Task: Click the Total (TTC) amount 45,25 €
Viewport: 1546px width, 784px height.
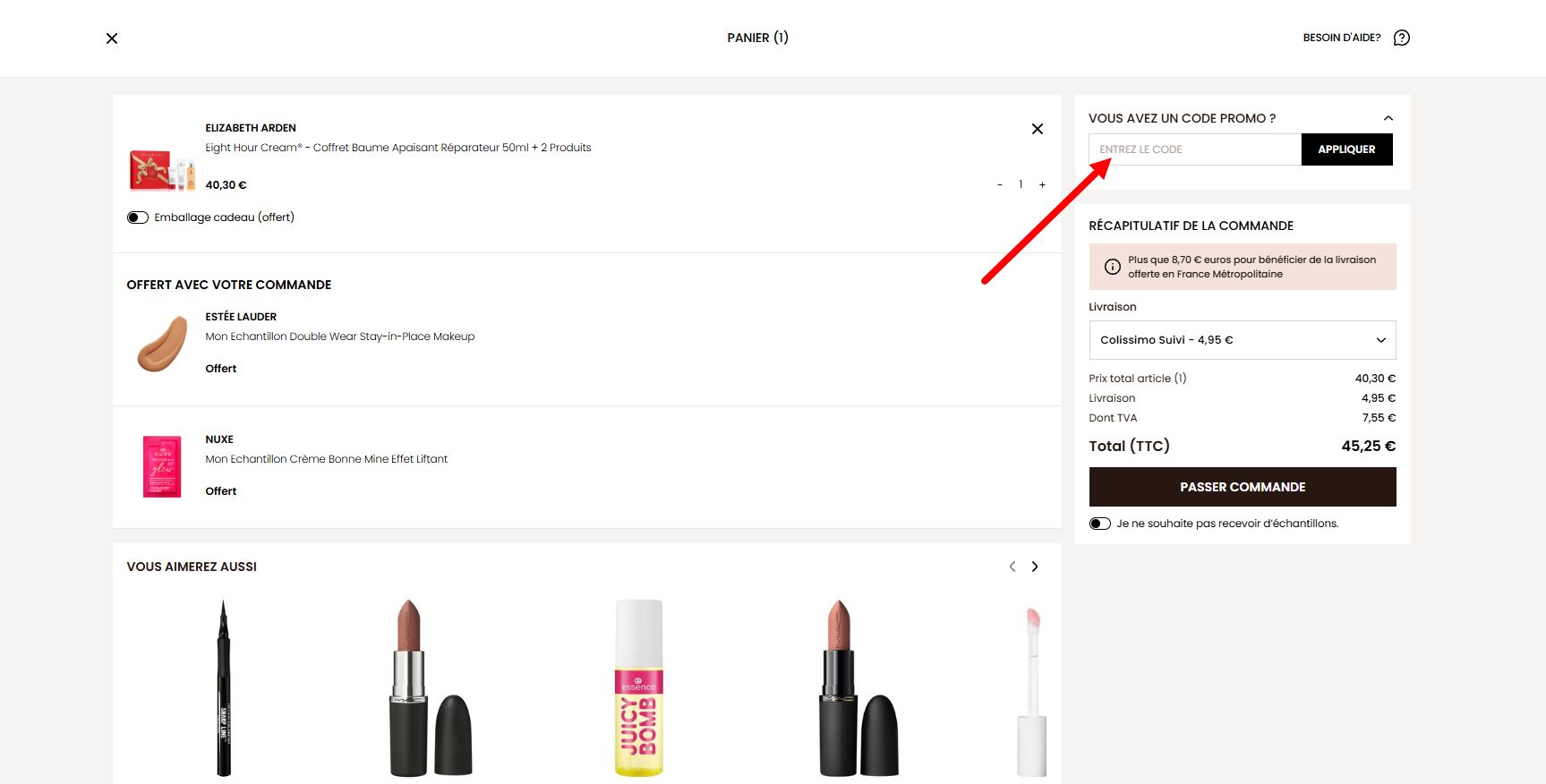Action: pos(1369,446)
